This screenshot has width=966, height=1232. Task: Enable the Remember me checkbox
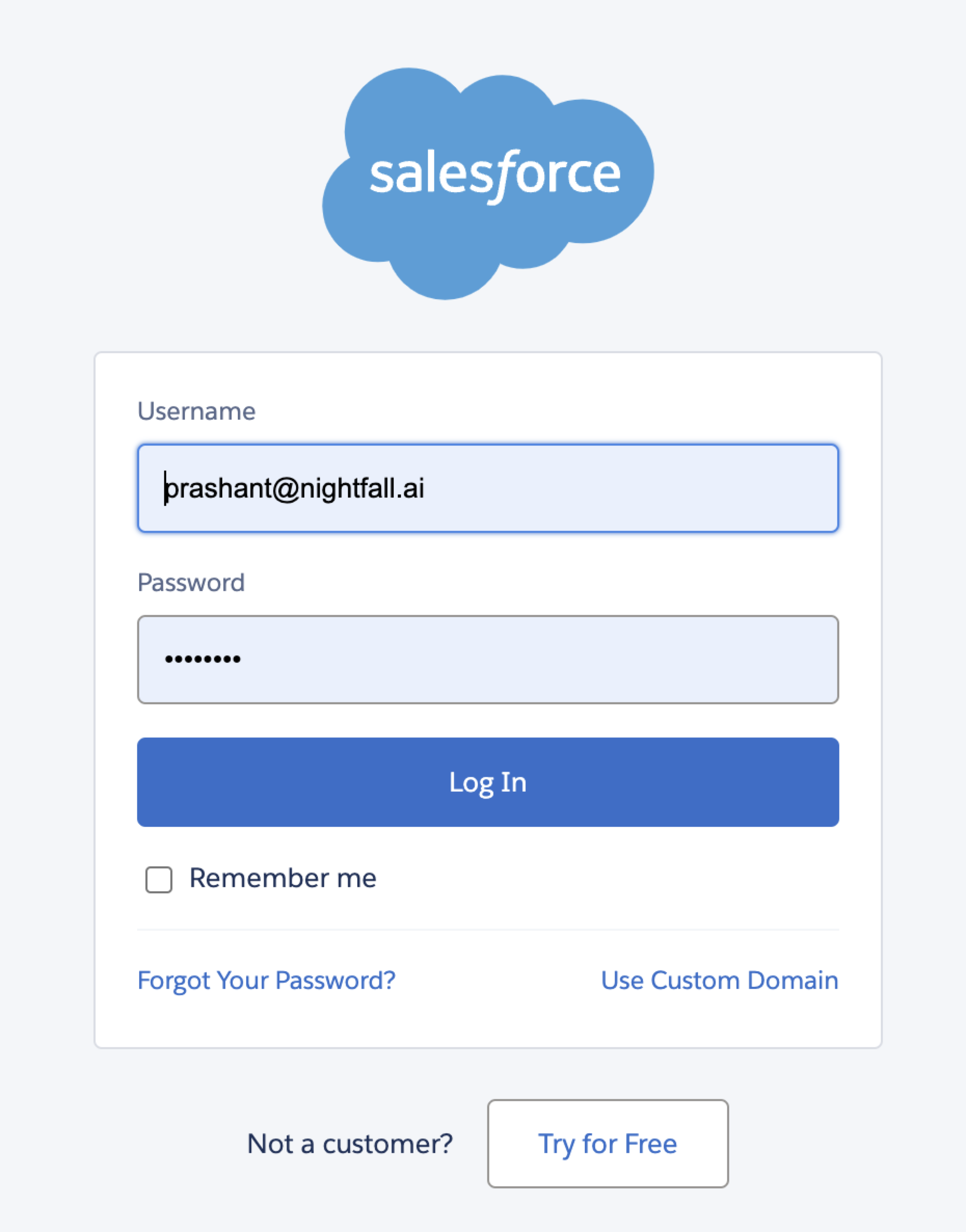tap(158, 880)
